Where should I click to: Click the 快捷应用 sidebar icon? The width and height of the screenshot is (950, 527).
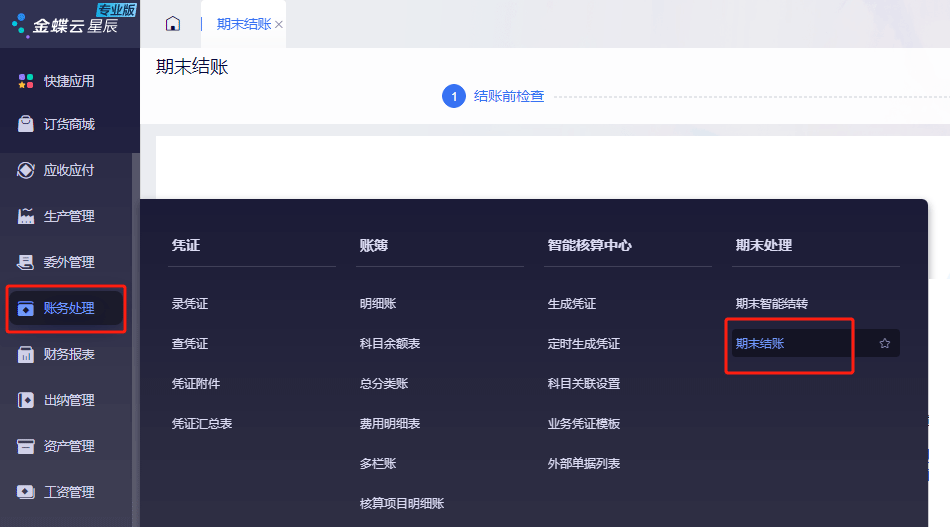pyautogui.click(x=25, y=81)
